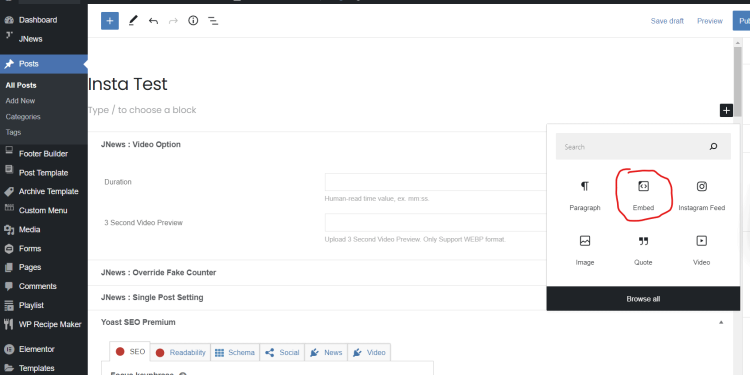Image resolution: width=750 pixels, height=375 pixels.
Task: Click the block Search field
Action: point(643,146)
